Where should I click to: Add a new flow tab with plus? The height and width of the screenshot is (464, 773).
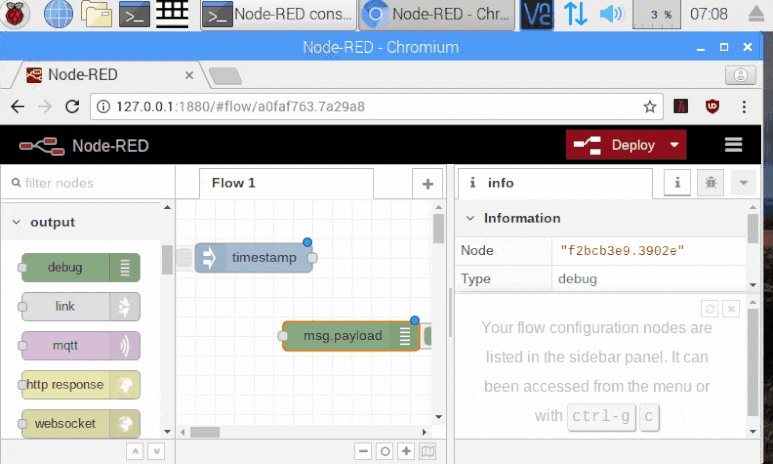coord(427,184)
